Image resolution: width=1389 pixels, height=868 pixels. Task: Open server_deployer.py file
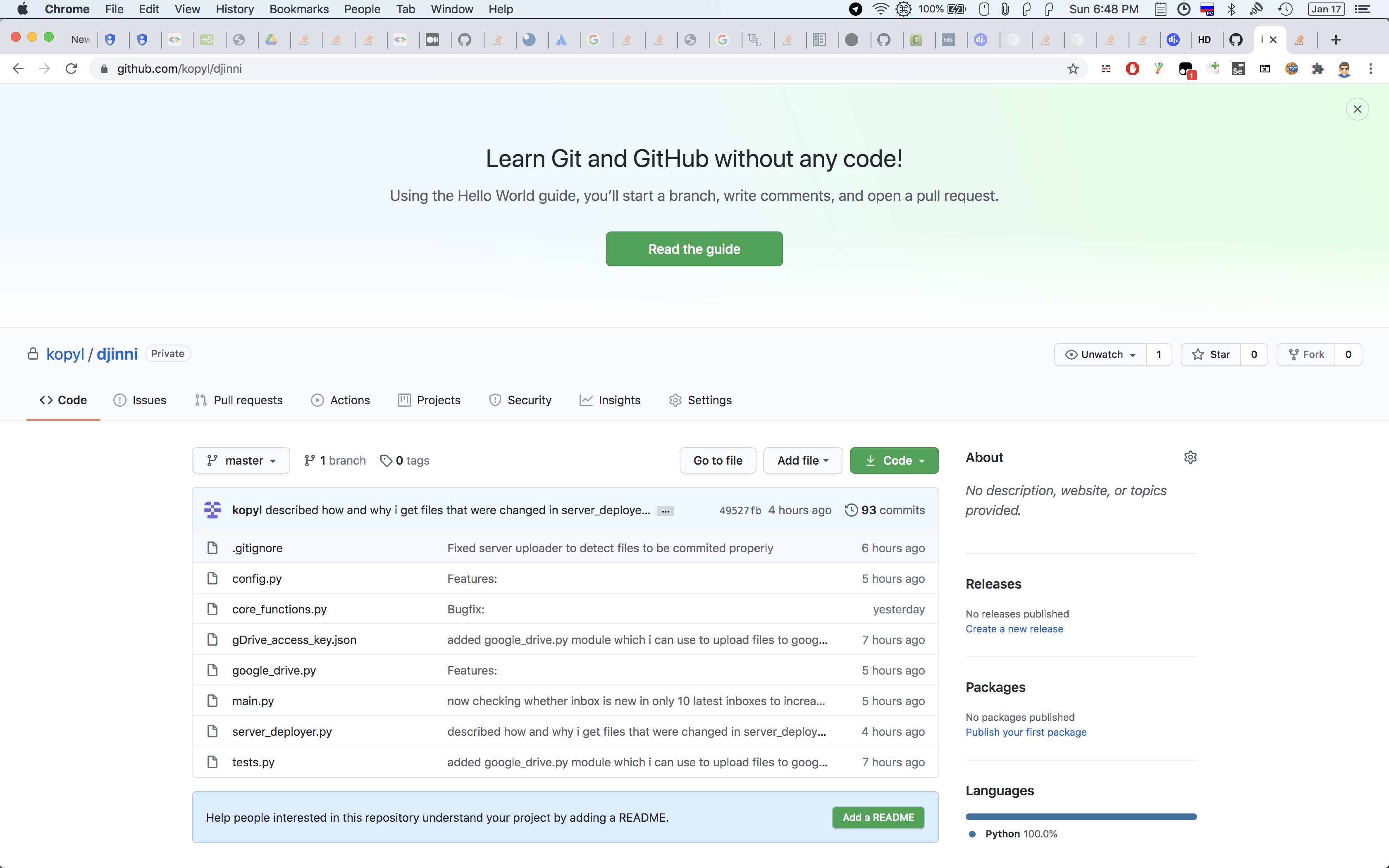coord(282,731)
